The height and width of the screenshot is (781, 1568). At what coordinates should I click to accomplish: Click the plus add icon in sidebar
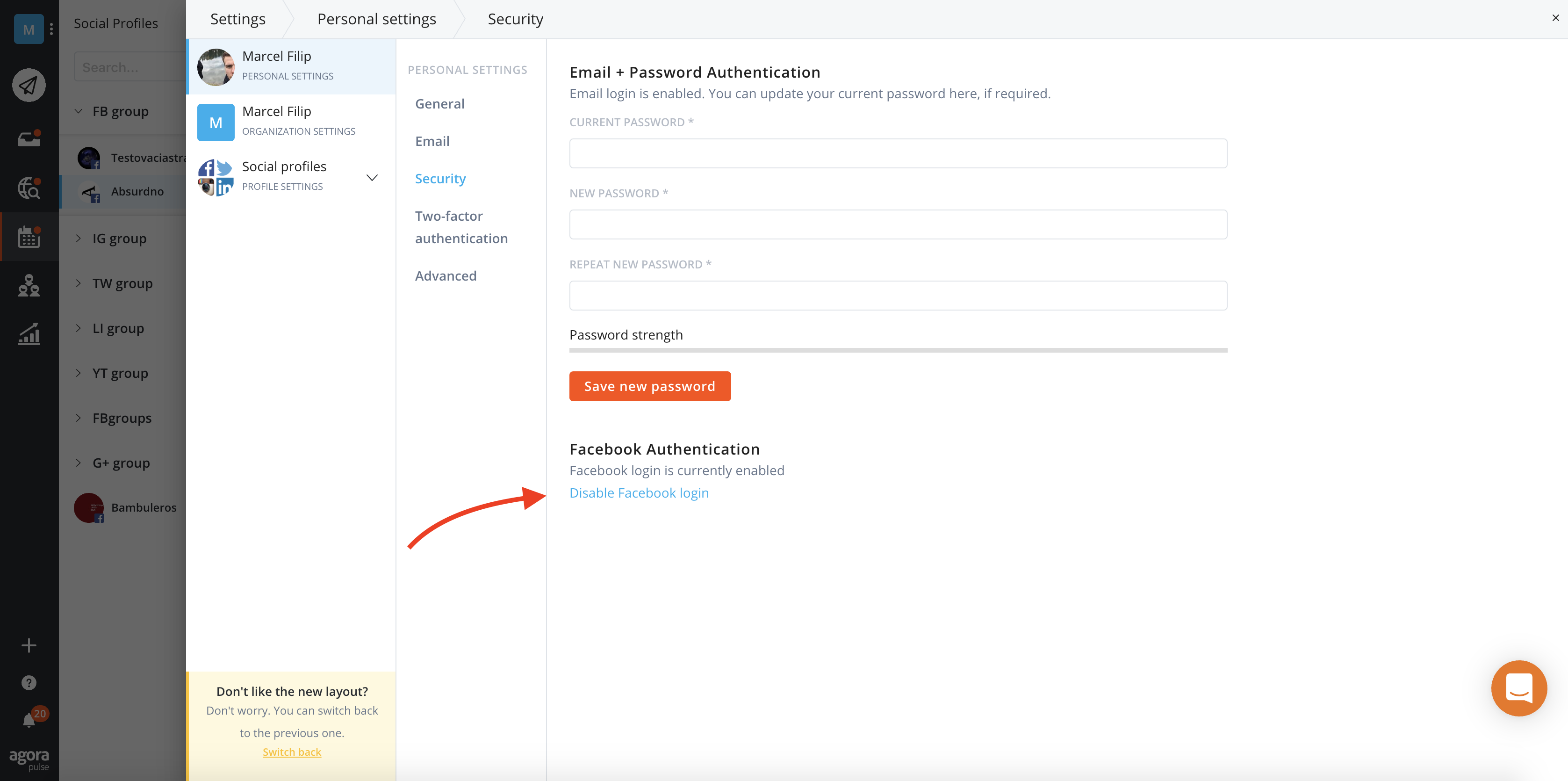(29, 644)
